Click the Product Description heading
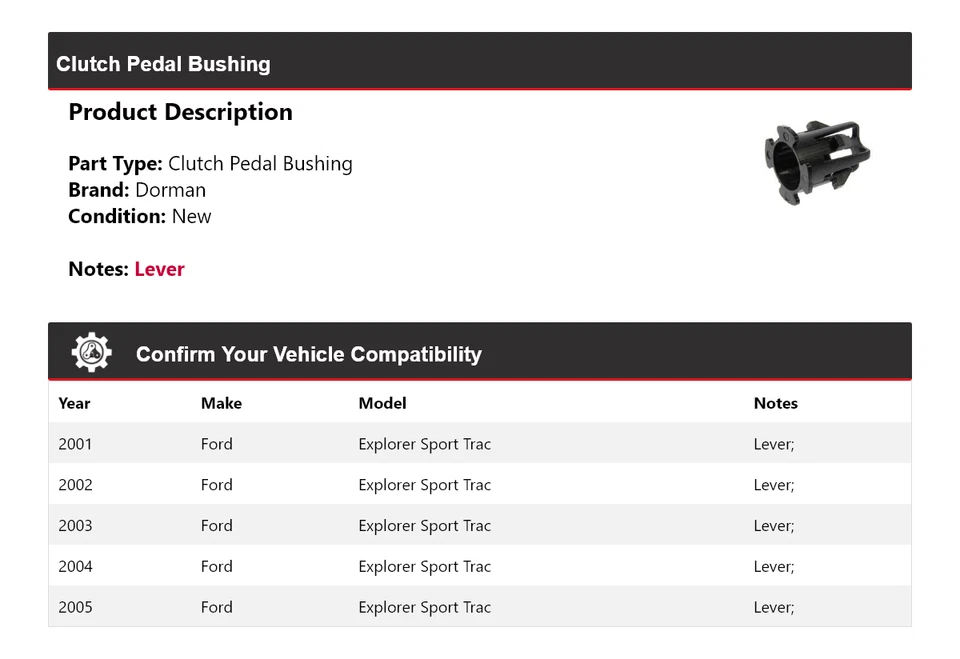 click(180, 112)
